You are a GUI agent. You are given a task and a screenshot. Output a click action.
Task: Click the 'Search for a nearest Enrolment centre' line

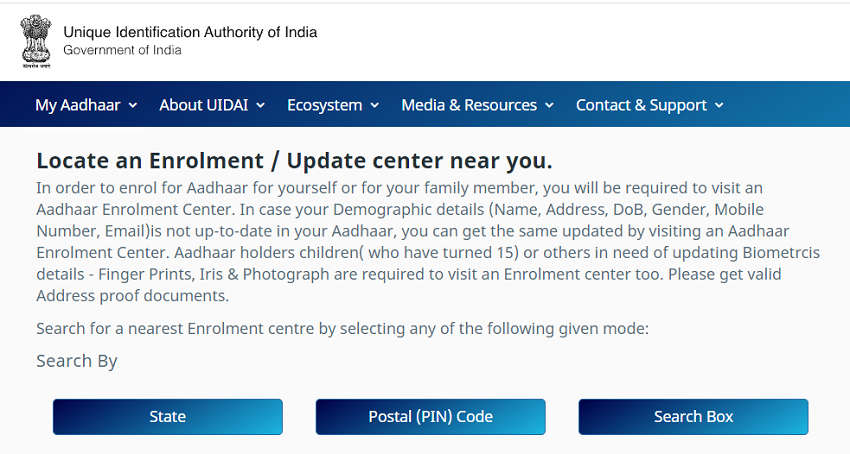click(x=342, y=328)
